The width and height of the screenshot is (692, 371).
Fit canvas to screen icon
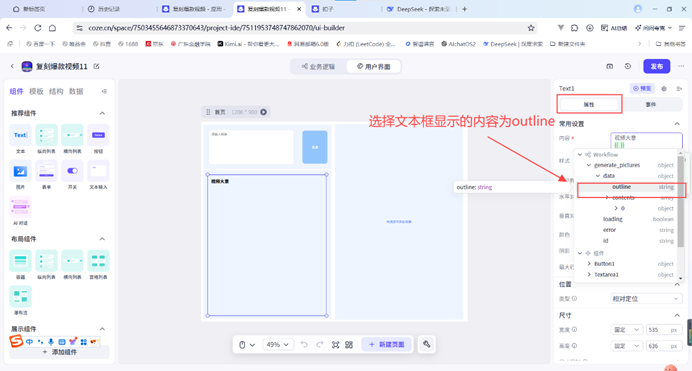(x=335, y=345)
